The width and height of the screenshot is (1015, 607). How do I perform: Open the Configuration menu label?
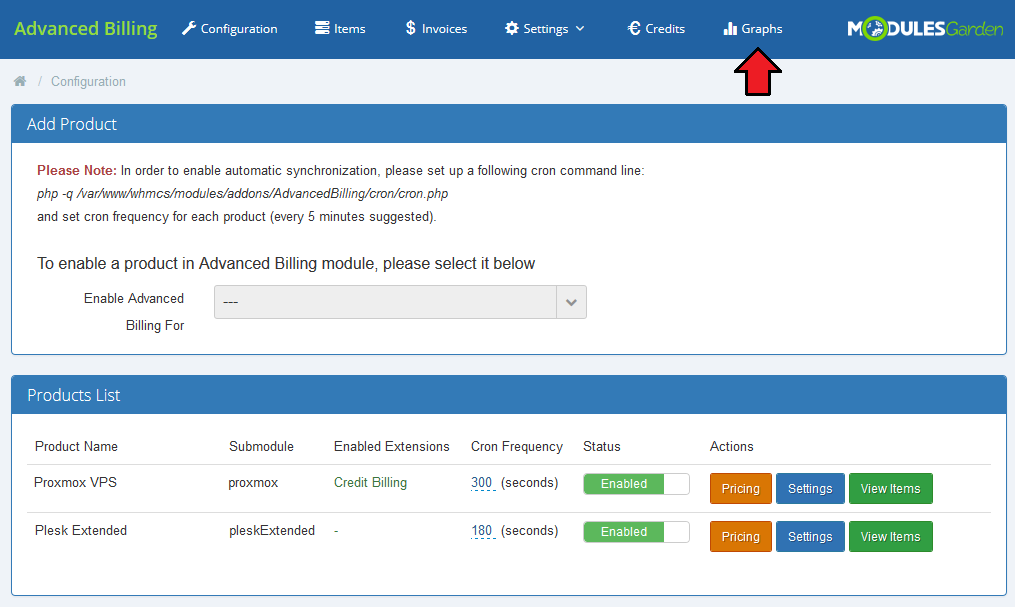tap(239, 28)
